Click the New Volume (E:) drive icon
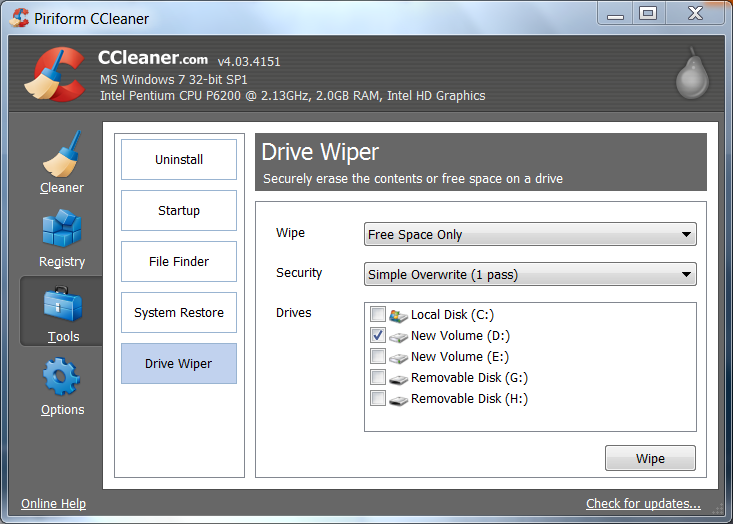 point(398,358)
